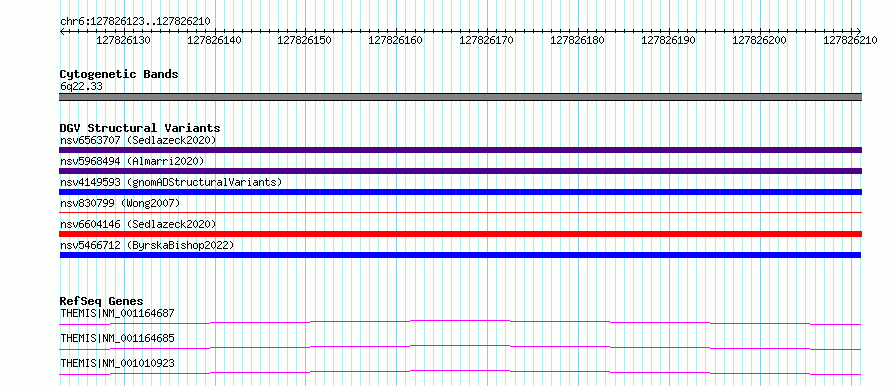Click nsv5968494 (Almarri2020) label

click(132, 161)
